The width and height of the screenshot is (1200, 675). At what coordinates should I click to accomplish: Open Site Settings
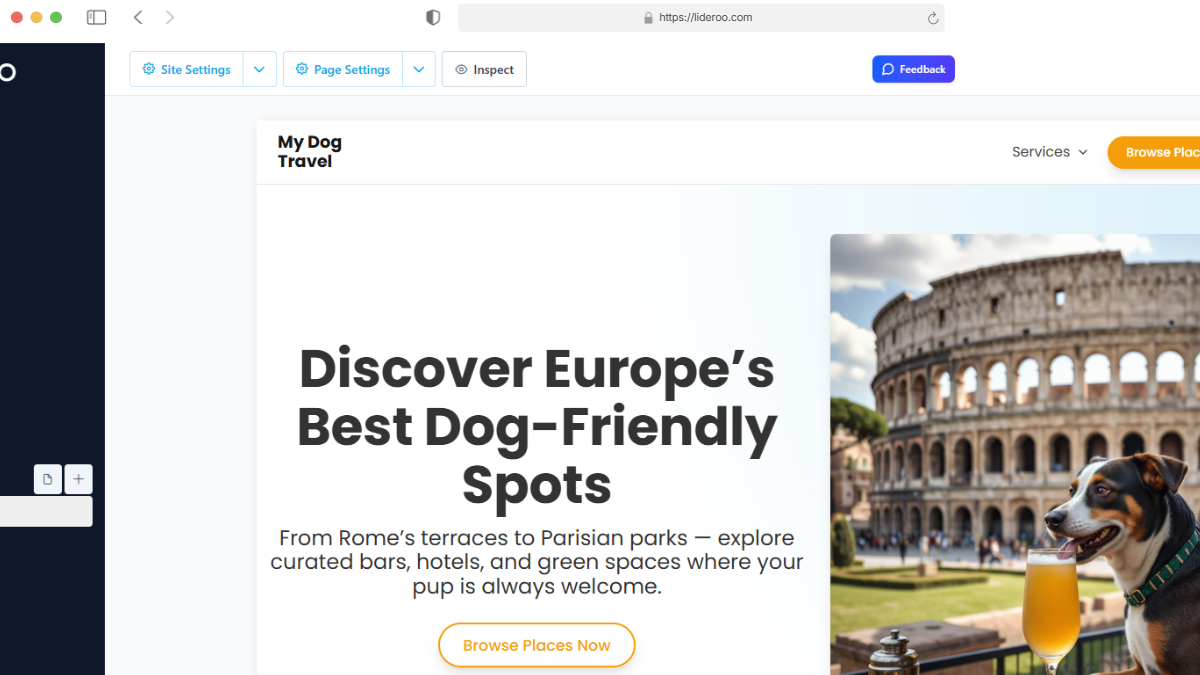point(187,70)
